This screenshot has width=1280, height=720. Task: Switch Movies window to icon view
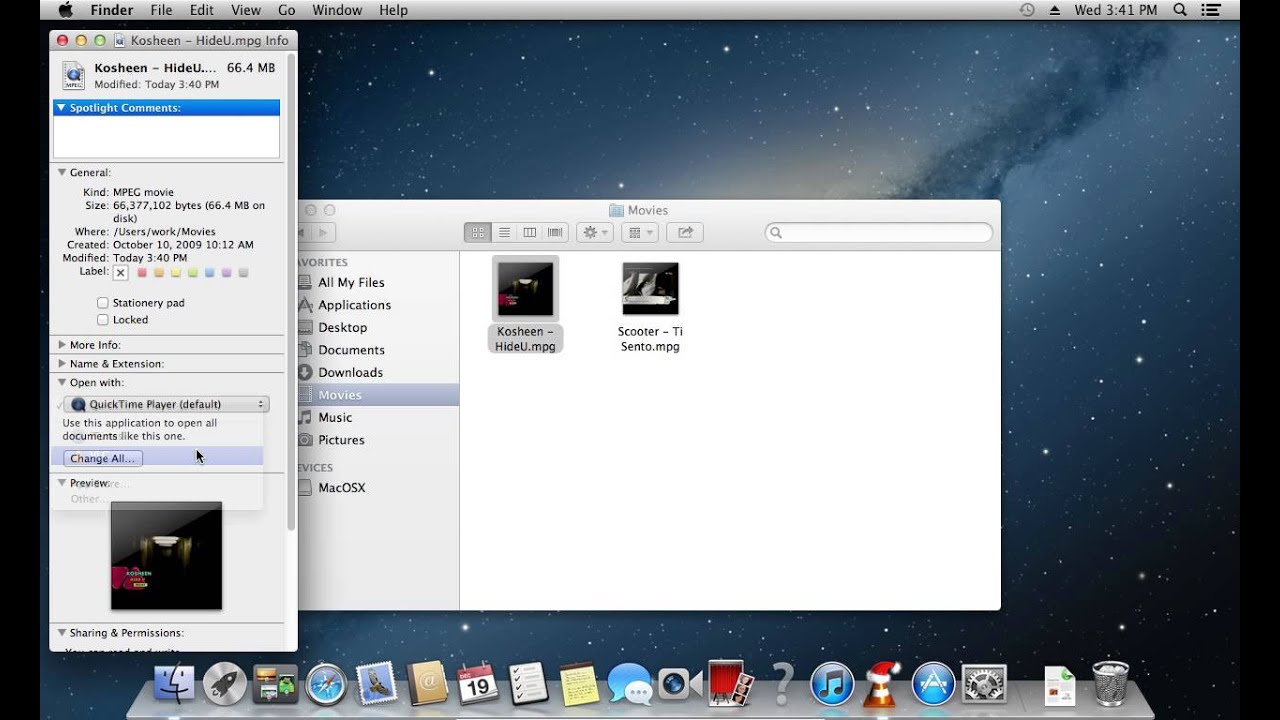click(x=477, y=232)
